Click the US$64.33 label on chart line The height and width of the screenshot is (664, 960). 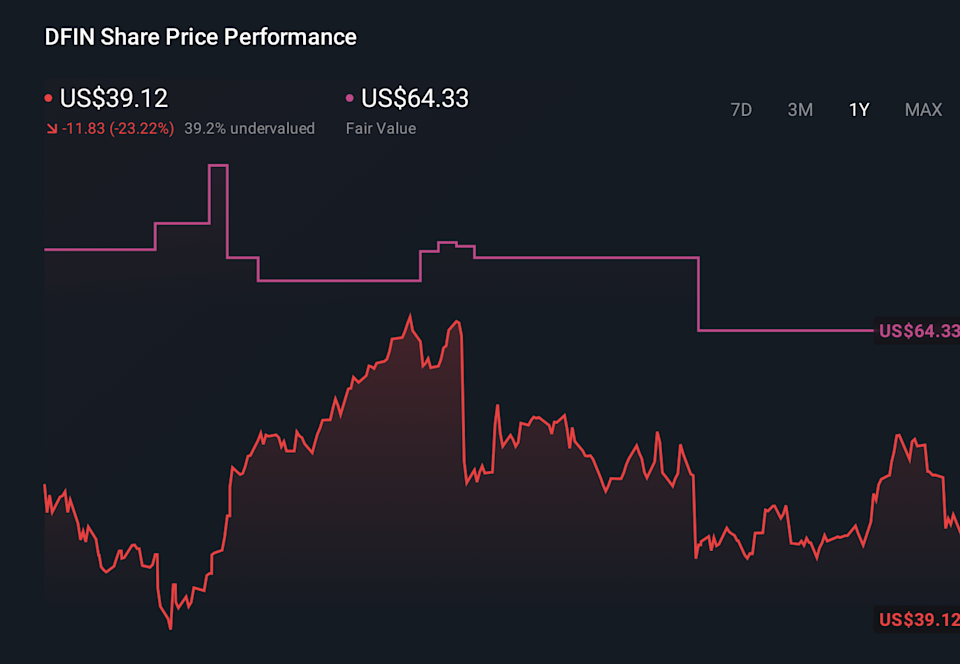pos(918,331)
